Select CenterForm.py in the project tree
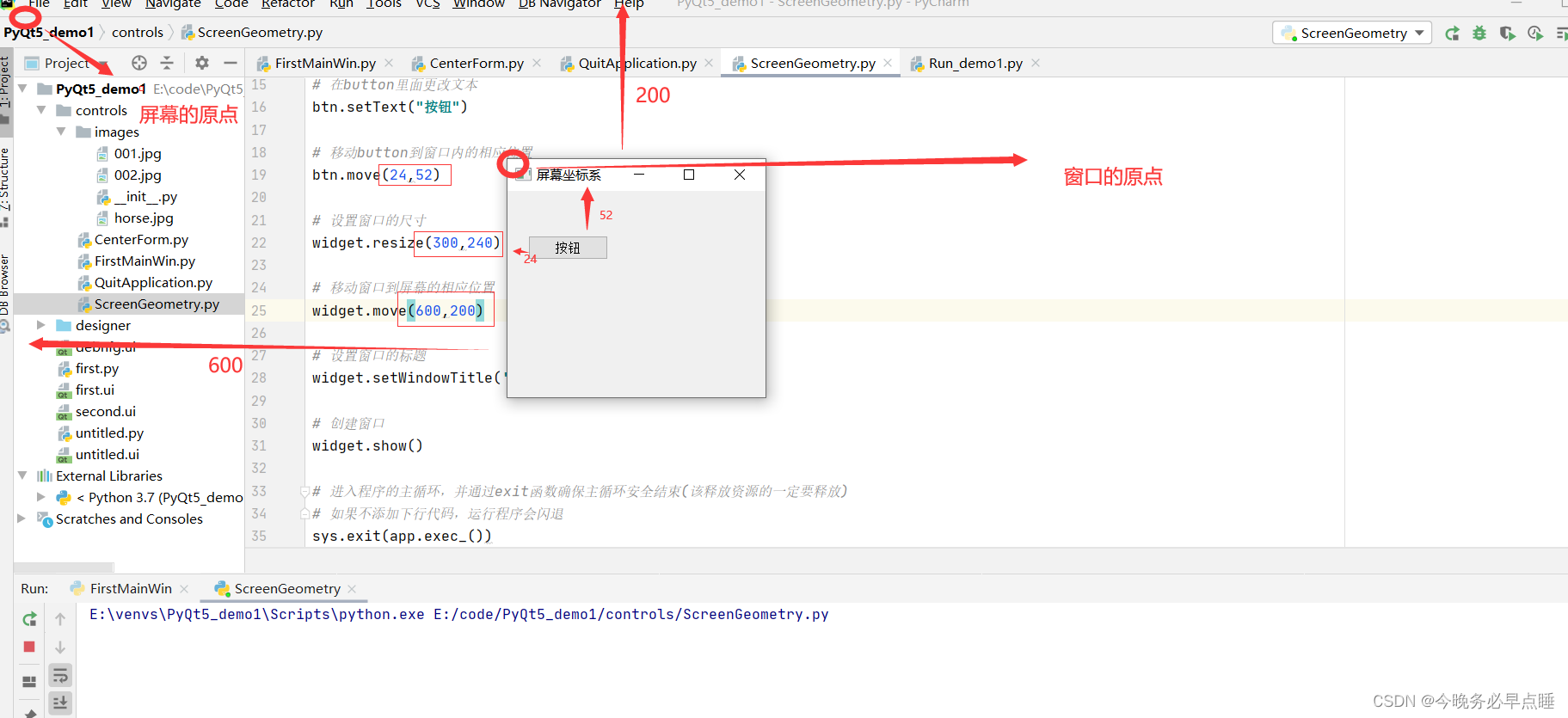This screenshot has width=1568, height=718. [141, 239]
